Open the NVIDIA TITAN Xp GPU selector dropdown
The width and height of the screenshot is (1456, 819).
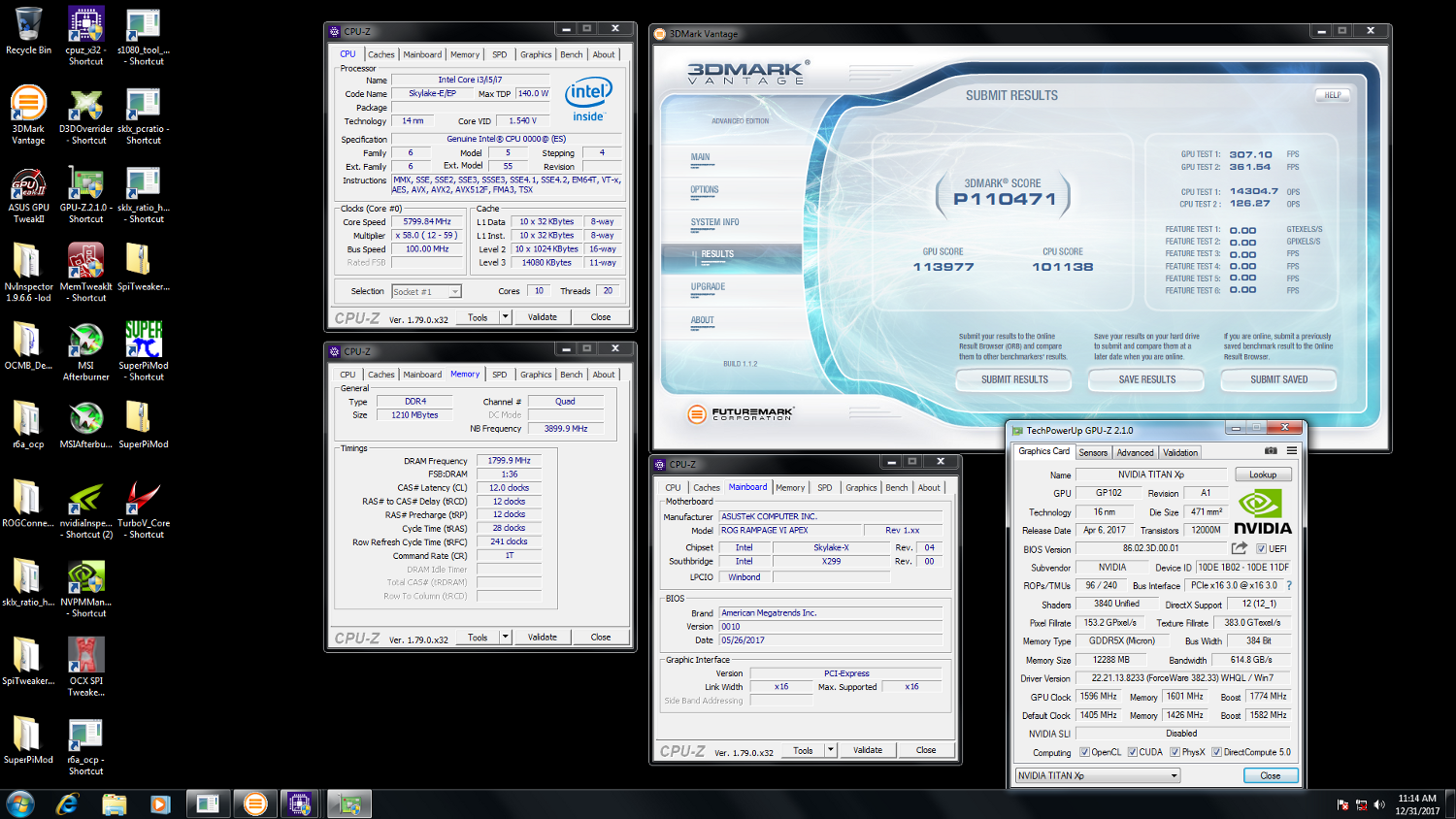[1098, 775]
